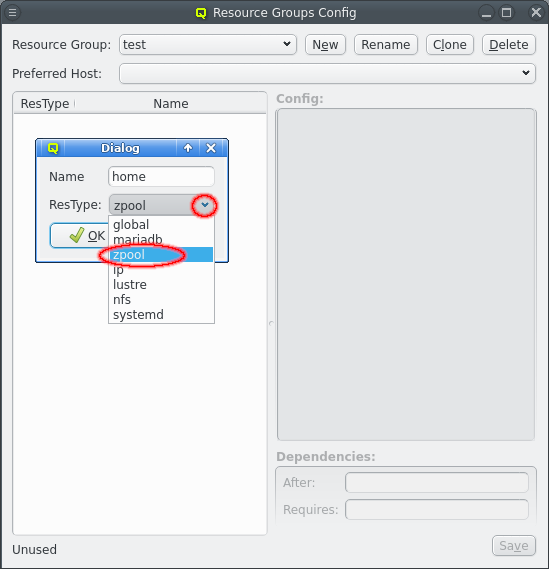Open the window menu hamburger icon
The height and width of the screenshot is (569, 549).
tap(12, 13)
